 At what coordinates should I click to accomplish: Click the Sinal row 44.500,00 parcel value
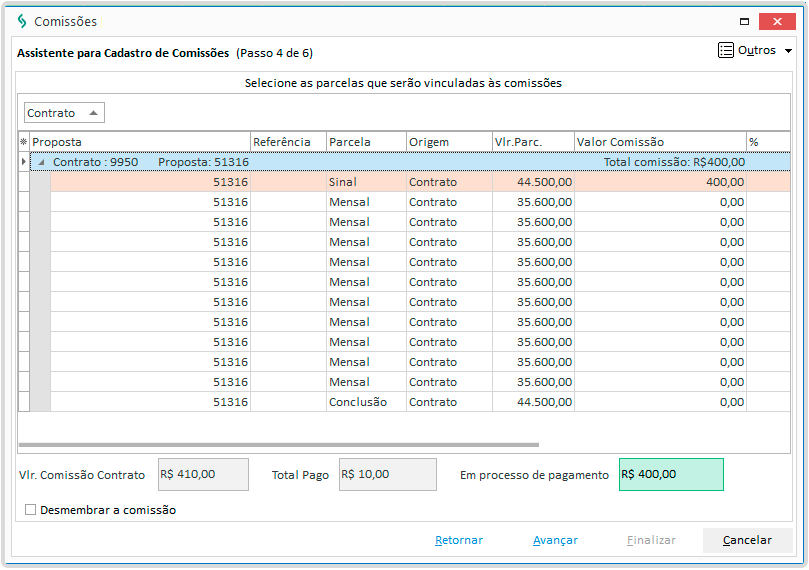coord(533,182)
